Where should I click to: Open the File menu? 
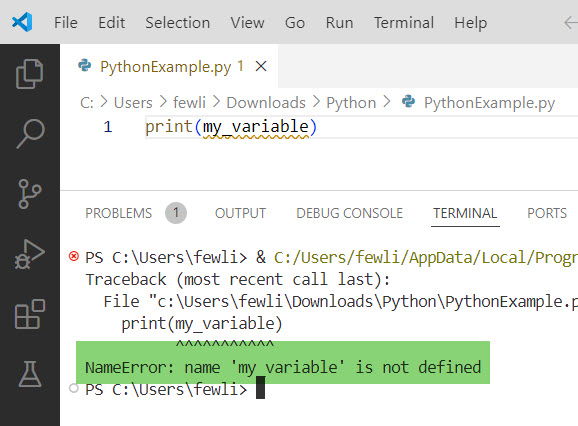click(x=66, y=23)
